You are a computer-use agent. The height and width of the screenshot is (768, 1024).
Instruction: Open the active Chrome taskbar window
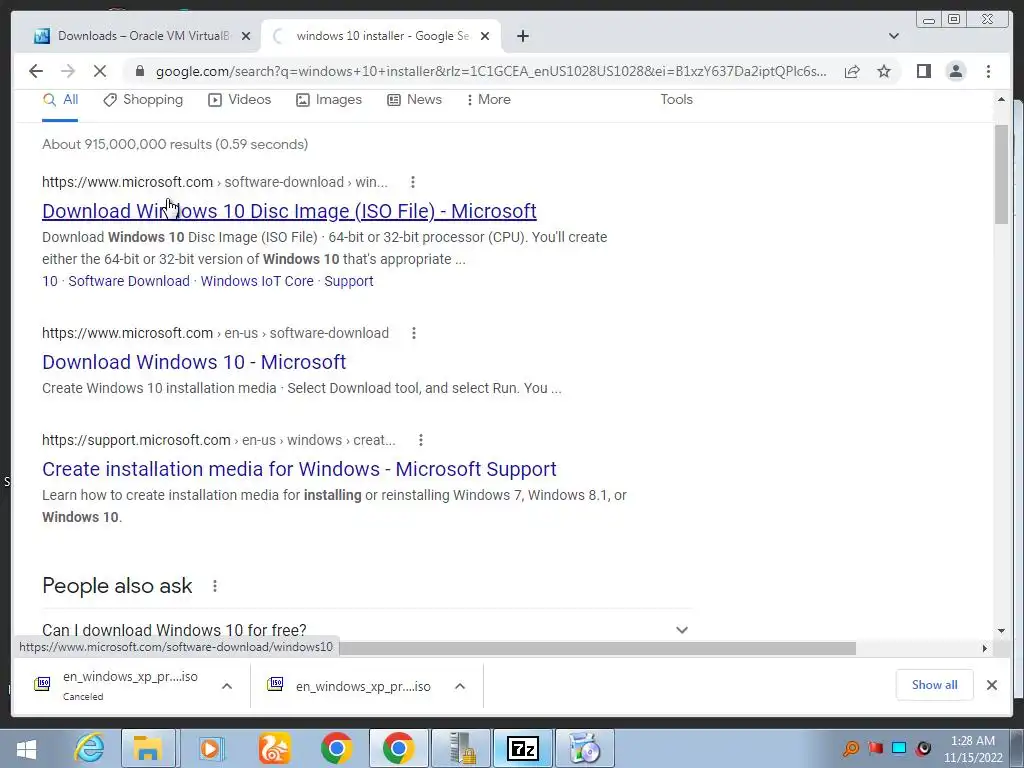point(398,748)
